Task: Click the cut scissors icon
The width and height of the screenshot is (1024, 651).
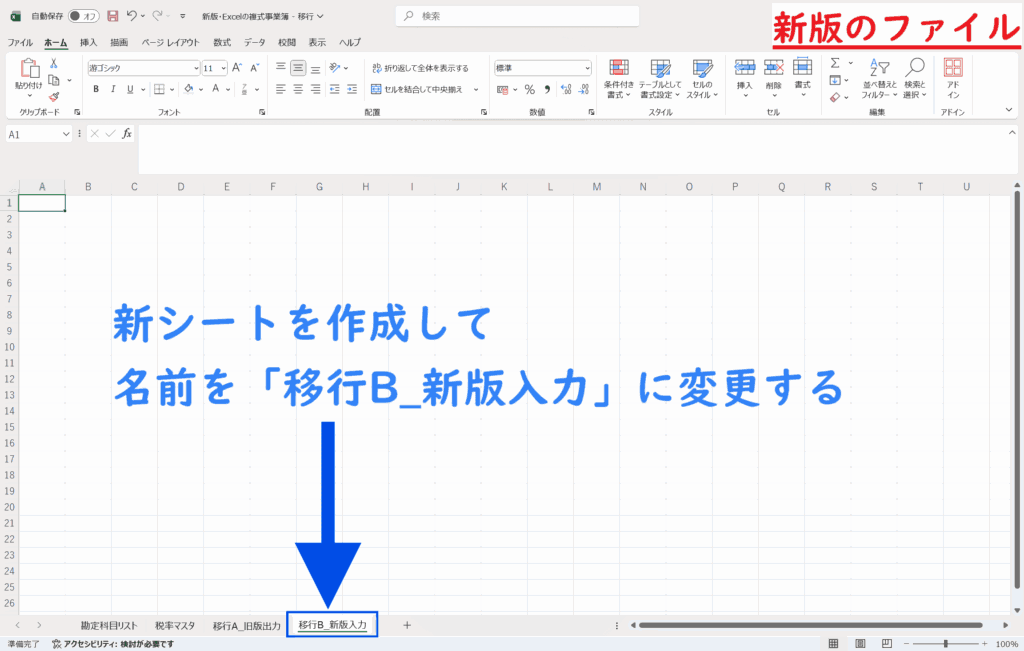Action: pos(54,63)
